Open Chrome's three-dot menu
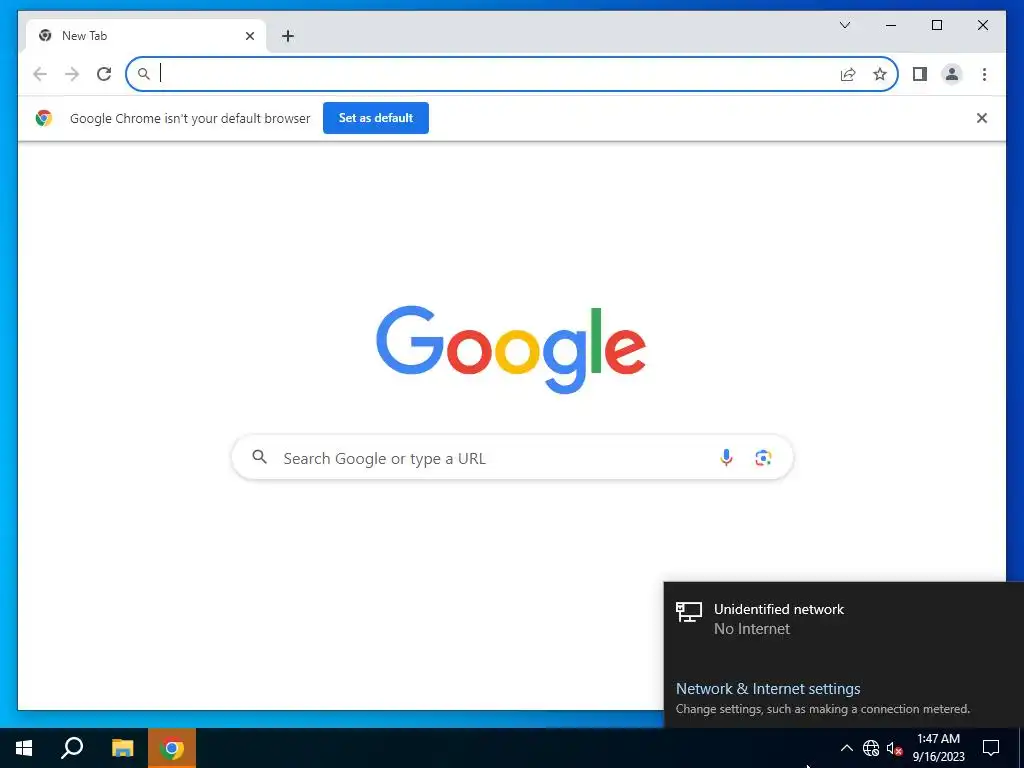 984,74
